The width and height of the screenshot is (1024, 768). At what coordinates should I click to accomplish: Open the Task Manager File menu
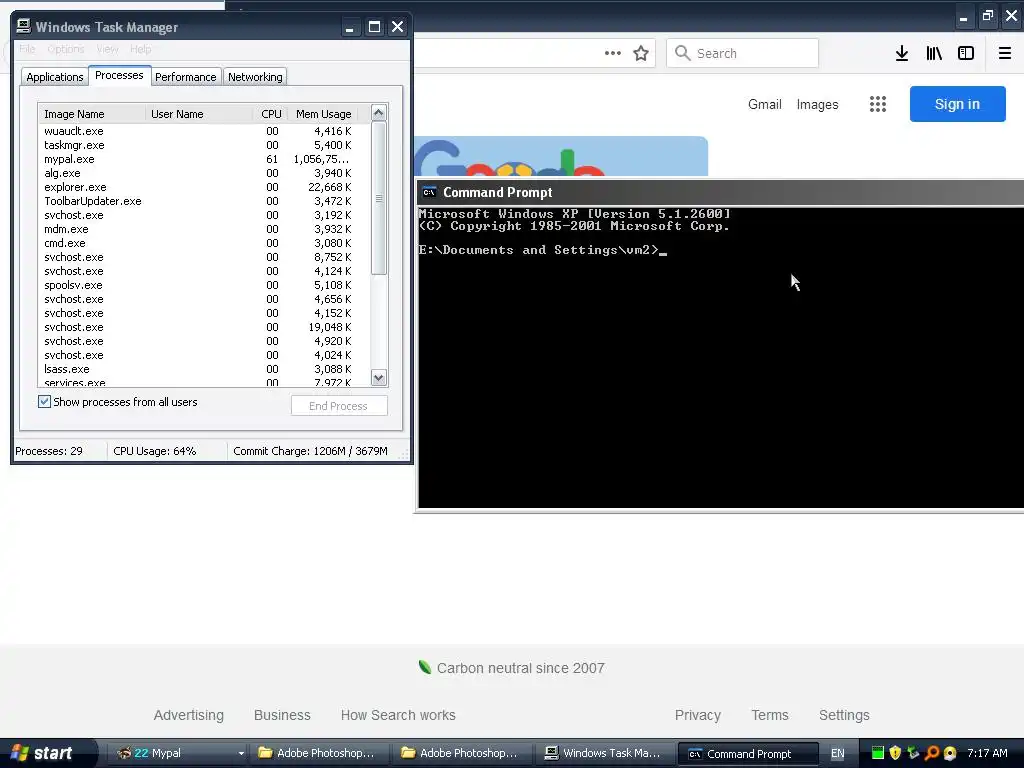pos(27,49)
